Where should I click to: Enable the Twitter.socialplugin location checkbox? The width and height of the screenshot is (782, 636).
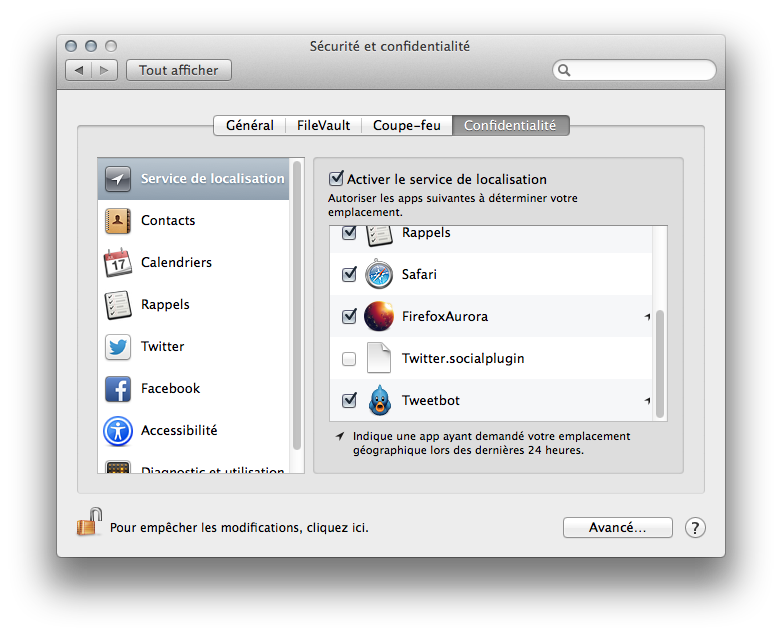(349, 359)
